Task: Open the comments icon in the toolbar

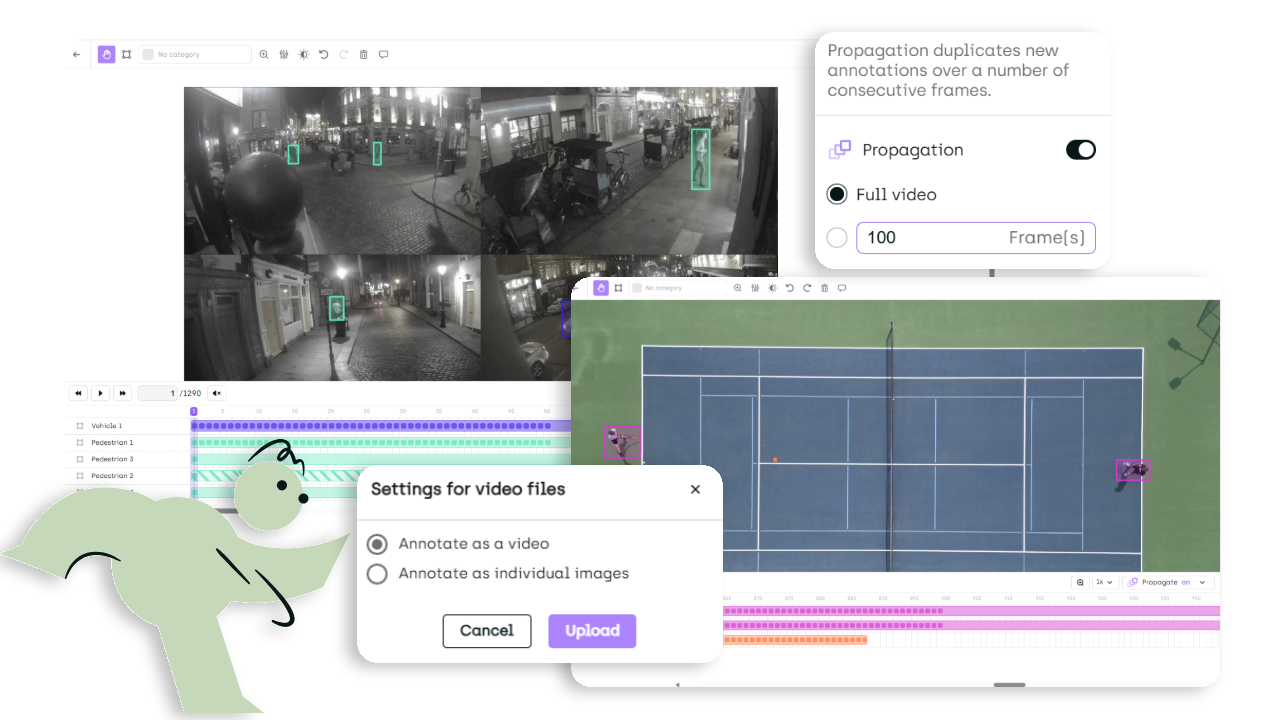Action: coord(383,54)
